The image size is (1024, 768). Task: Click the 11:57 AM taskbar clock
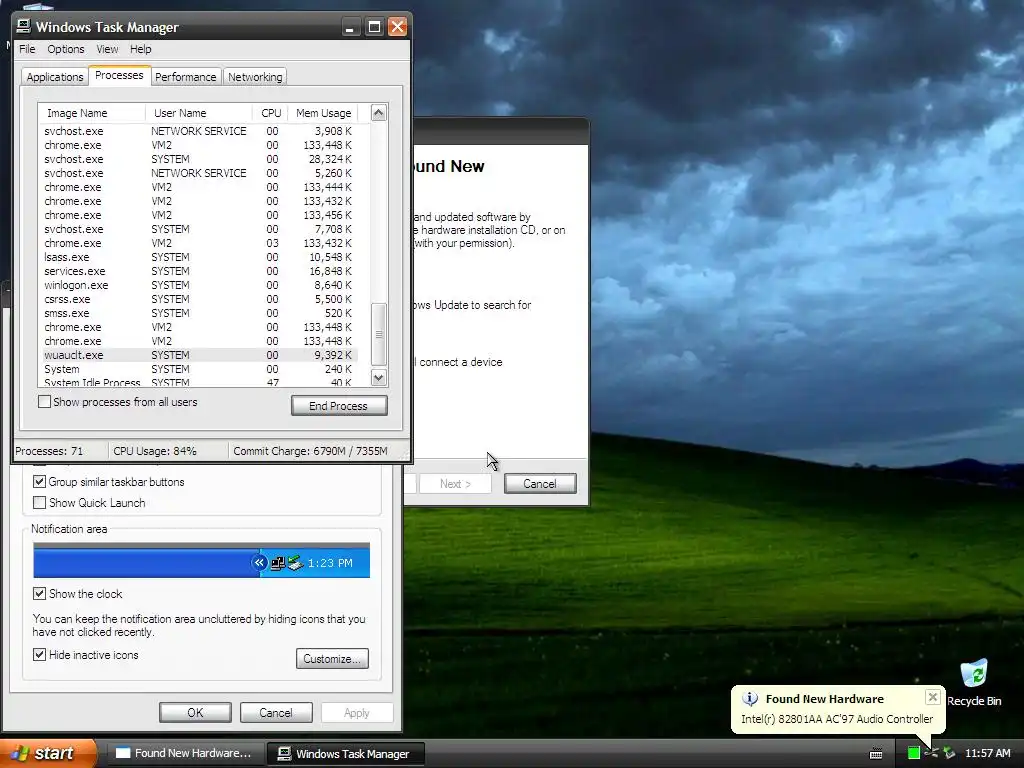pos(987,753)
